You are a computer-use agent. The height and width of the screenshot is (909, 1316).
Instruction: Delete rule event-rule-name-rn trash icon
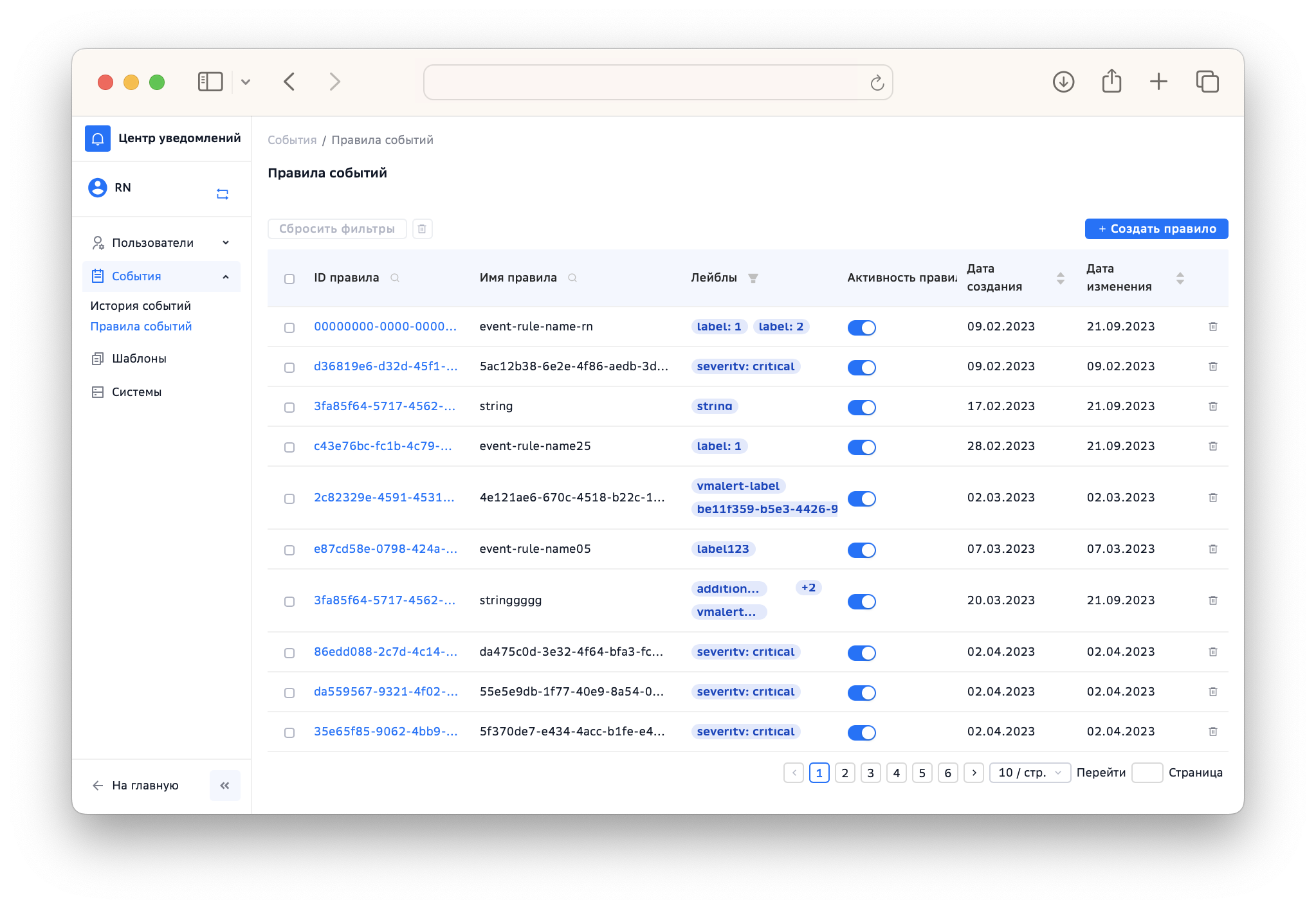[1213, 327]
